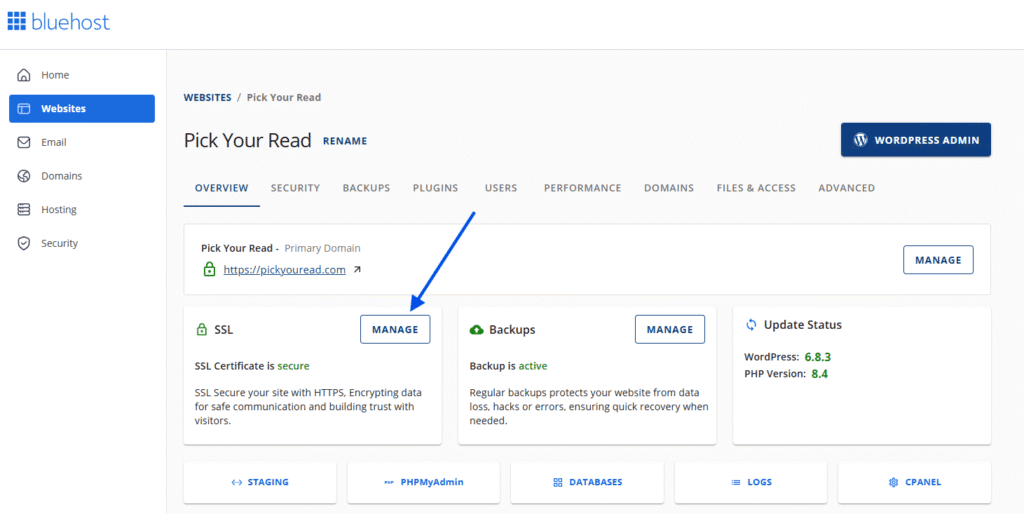Open the Security shield icon in sidebar
1024x514 pixels.
tap(24, 243)
